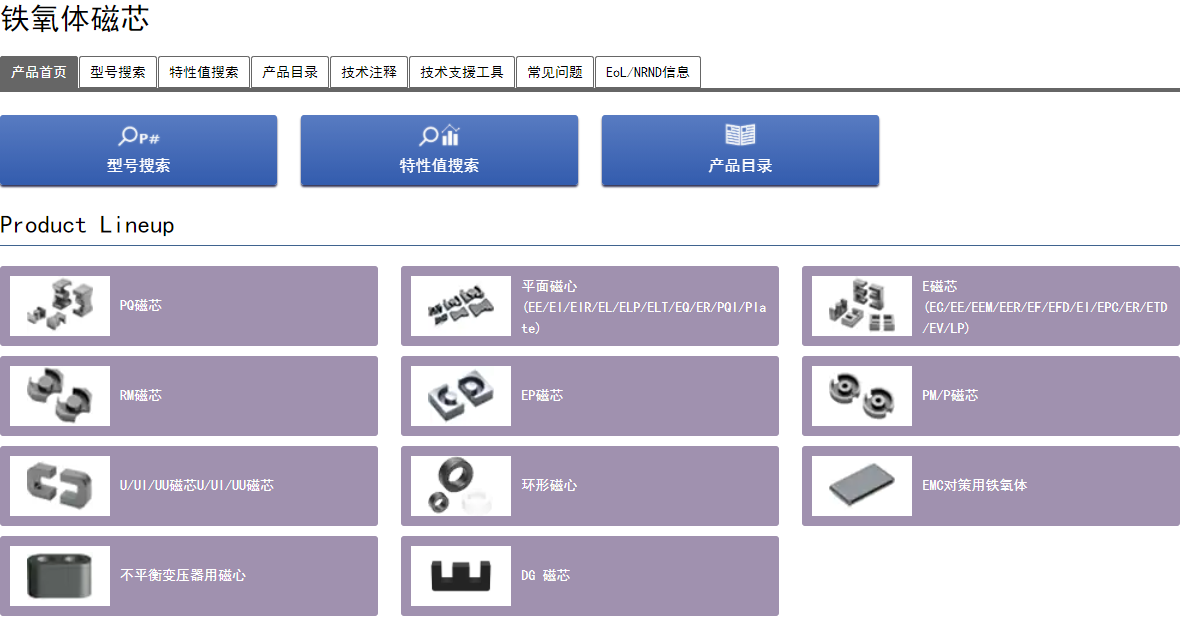This screenshot has height=618, width=1182.
Task: Select the EMC对策用铁氧体 plate image
Action: click(862, 486)
